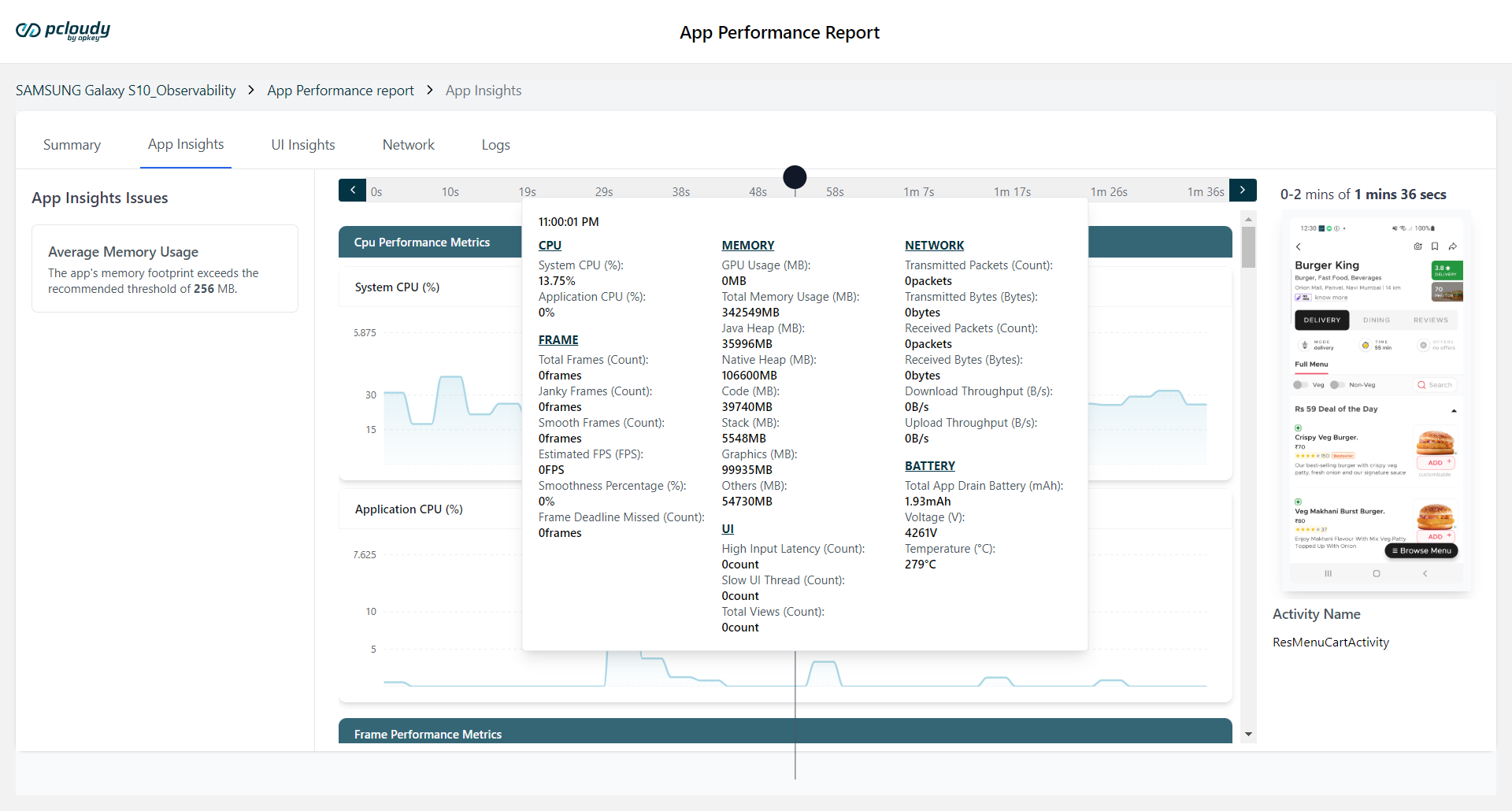This screenshot has height=811, width=1512.
Task: Switch to the UI Insights tab
Action: (x=303, y=145)
